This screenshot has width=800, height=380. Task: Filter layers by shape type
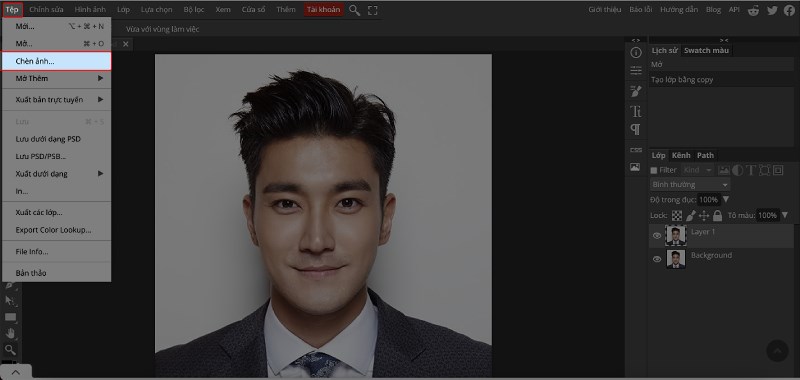click(764, 170)
